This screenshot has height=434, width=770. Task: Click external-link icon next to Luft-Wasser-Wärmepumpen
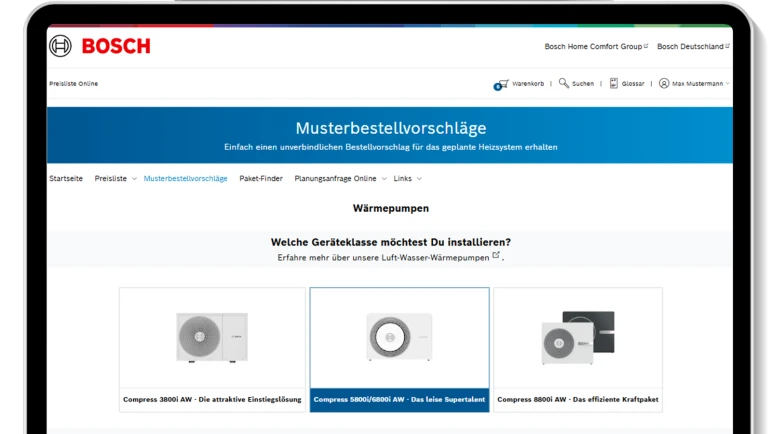[x=496, y=255]
